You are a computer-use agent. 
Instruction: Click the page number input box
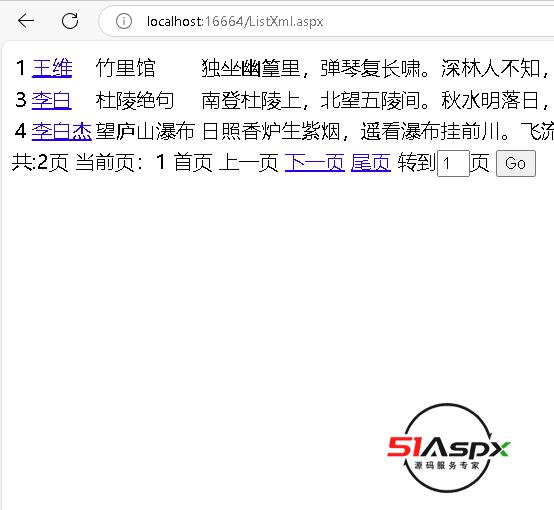click(453, 163)
